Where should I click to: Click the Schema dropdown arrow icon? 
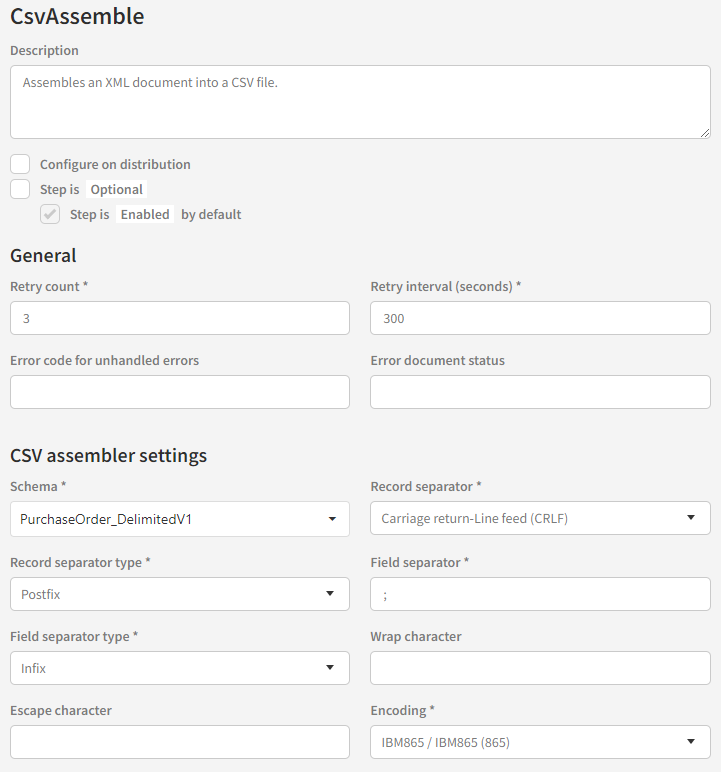tap(331, 518)
